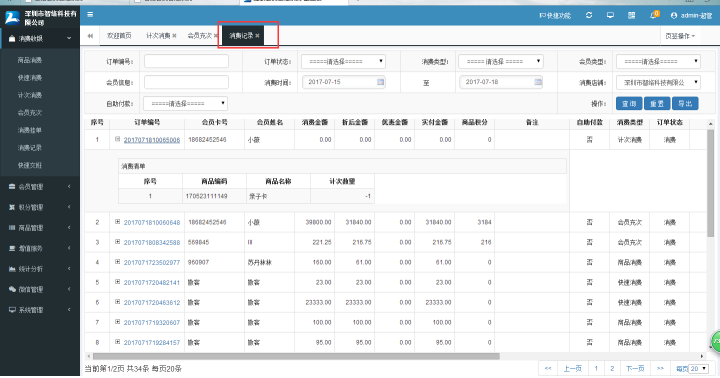Open the per-page count dropdown showing 20
720x378 pixels.
coord(698,369)
